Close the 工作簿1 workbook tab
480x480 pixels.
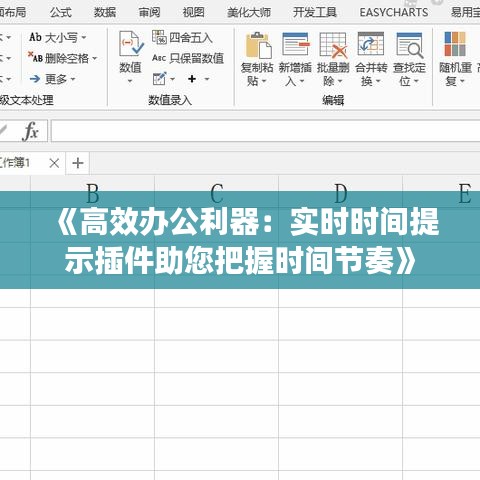click(54, 163)
